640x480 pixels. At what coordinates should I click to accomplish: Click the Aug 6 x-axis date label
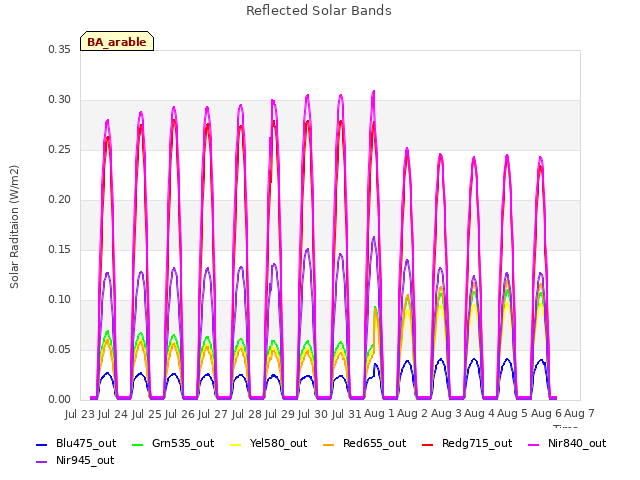point(546,414)
